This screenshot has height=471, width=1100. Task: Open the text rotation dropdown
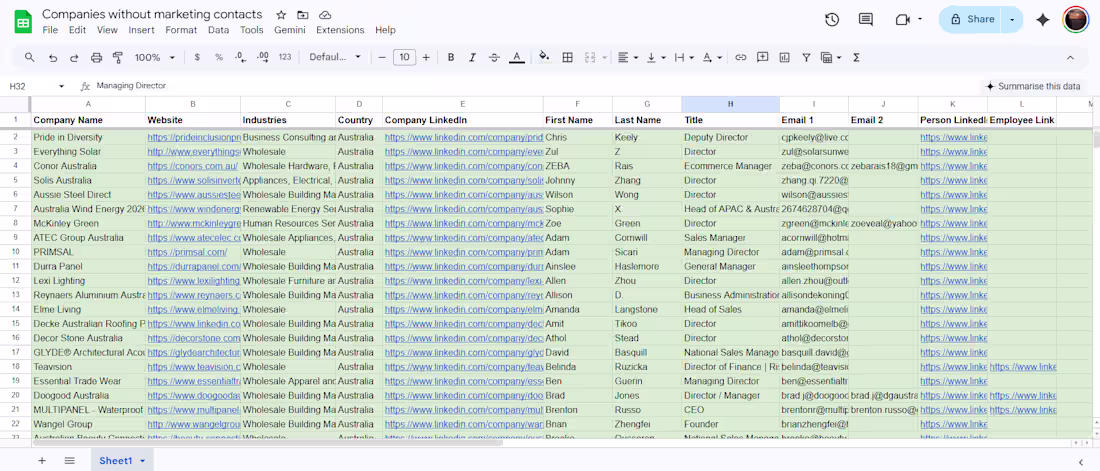(712, 58)
